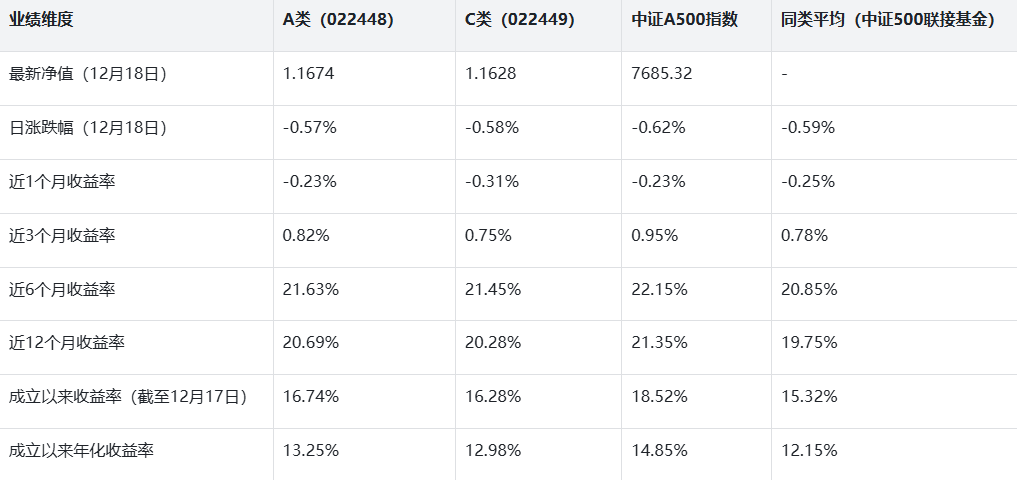Select the A类 latest net value 1.1674
Screen dimensions: 1017x480
pyautogui.click(x=308, y=74)
